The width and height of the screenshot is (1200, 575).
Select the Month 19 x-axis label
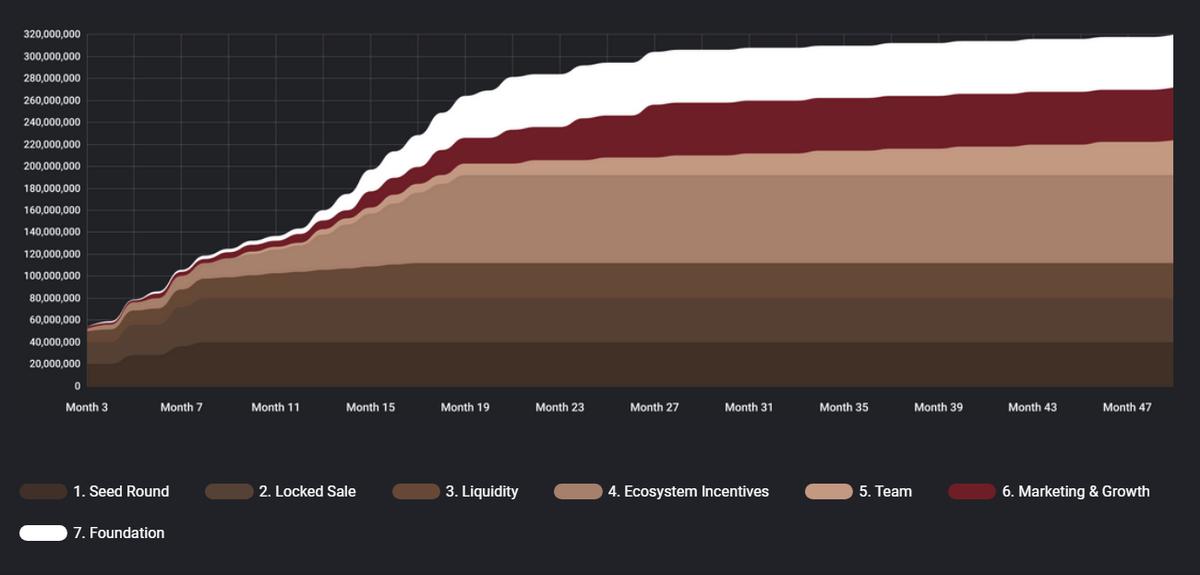[x=465, y=407]
